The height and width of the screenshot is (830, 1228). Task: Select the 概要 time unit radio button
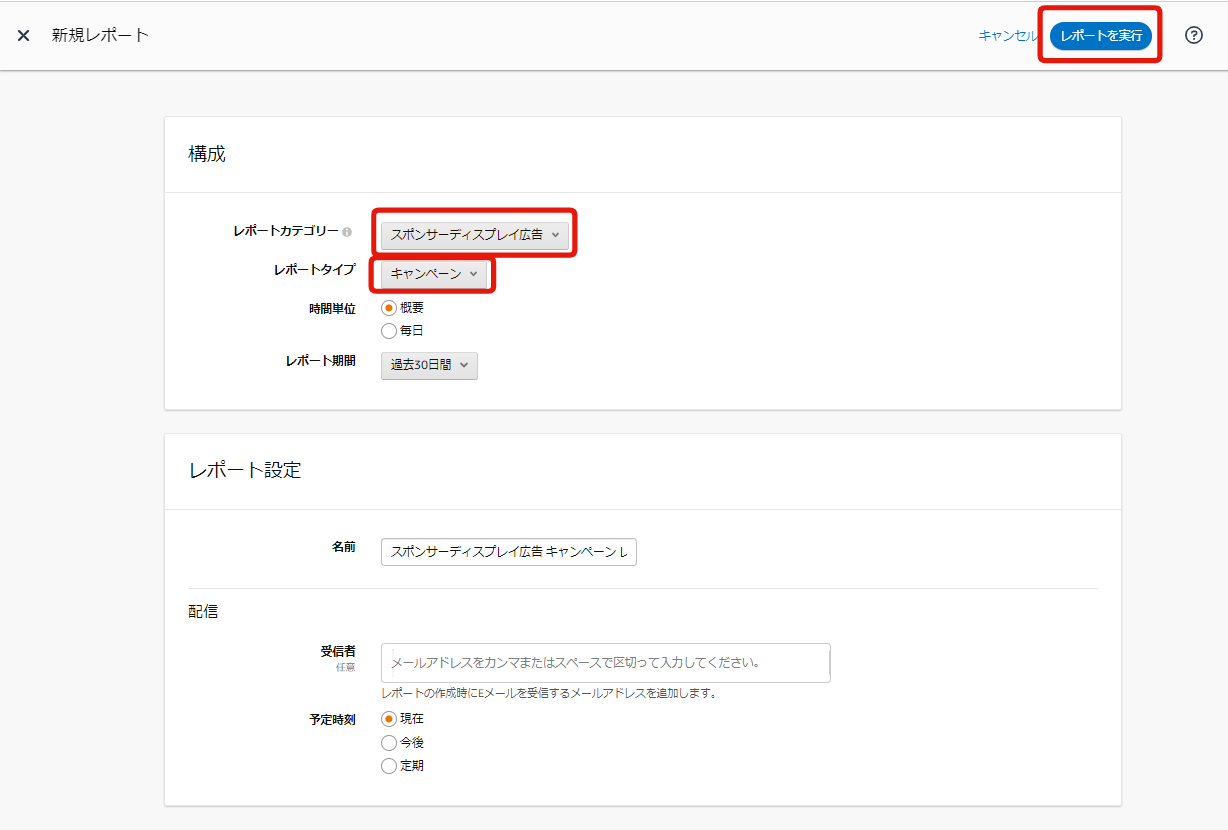coord(389,308)
